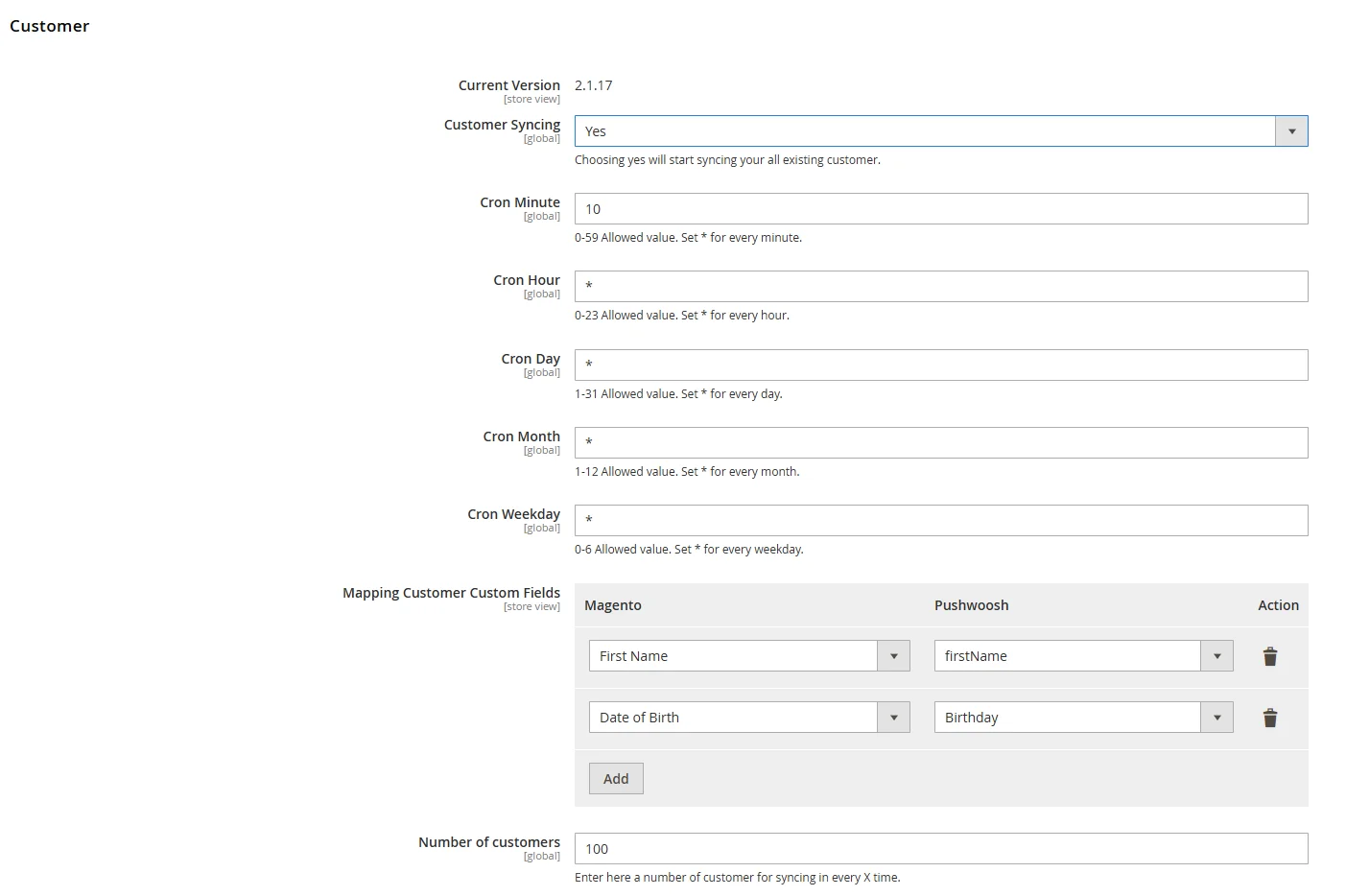Click the Add button for field mapping
The image size is (1346, 896).
pyautogui.click(x=616, y=779)
